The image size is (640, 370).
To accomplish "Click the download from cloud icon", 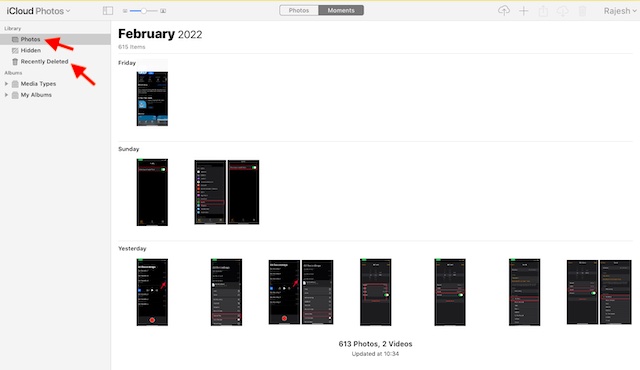I will [x=562, y=11].
